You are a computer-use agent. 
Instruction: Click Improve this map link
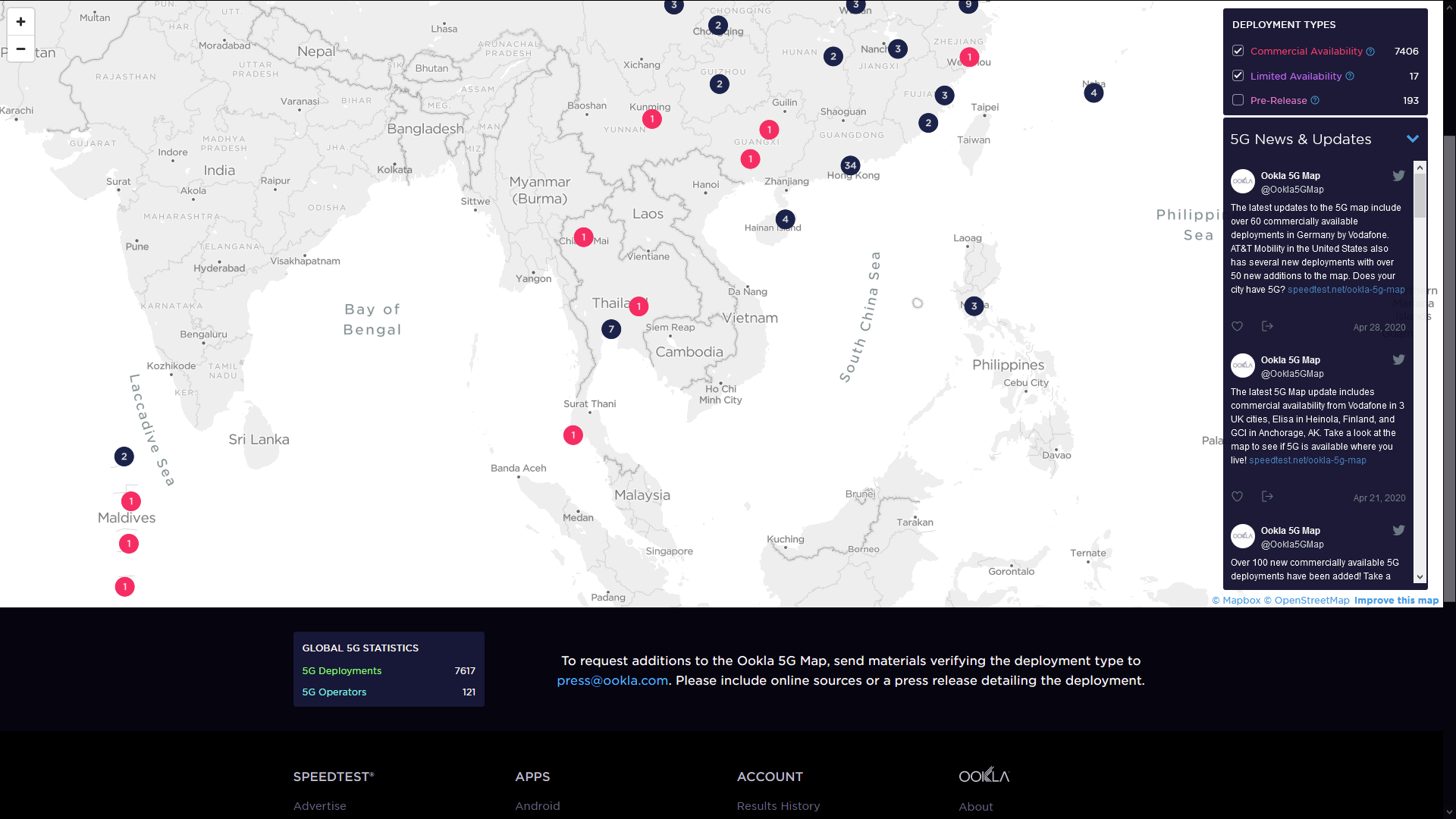click(x=1396, y=600)
